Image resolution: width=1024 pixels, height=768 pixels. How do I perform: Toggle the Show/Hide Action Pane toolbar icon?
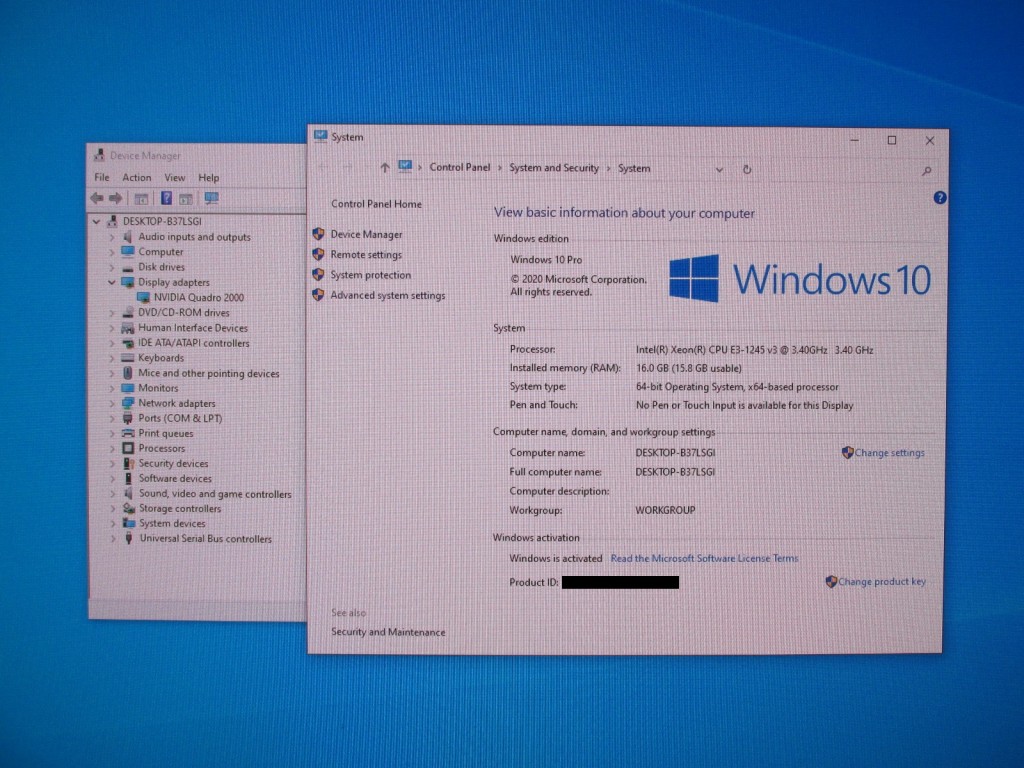186,199
